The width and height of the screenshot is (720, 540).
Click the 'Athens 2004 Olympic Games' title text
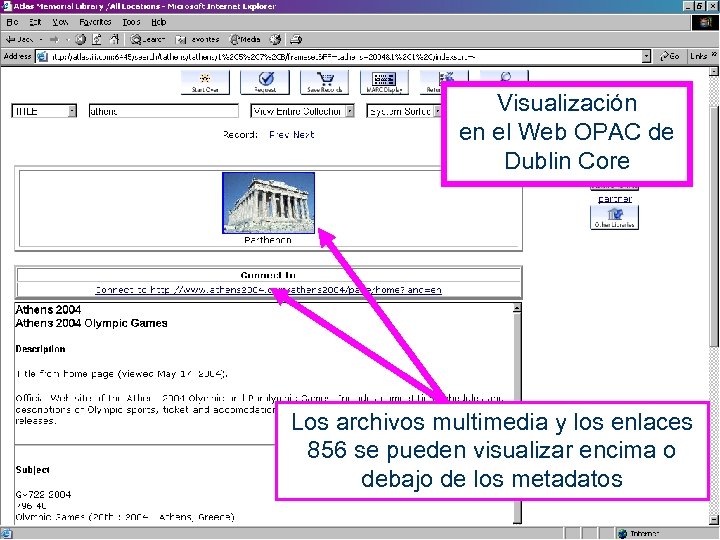pos(91,323)
